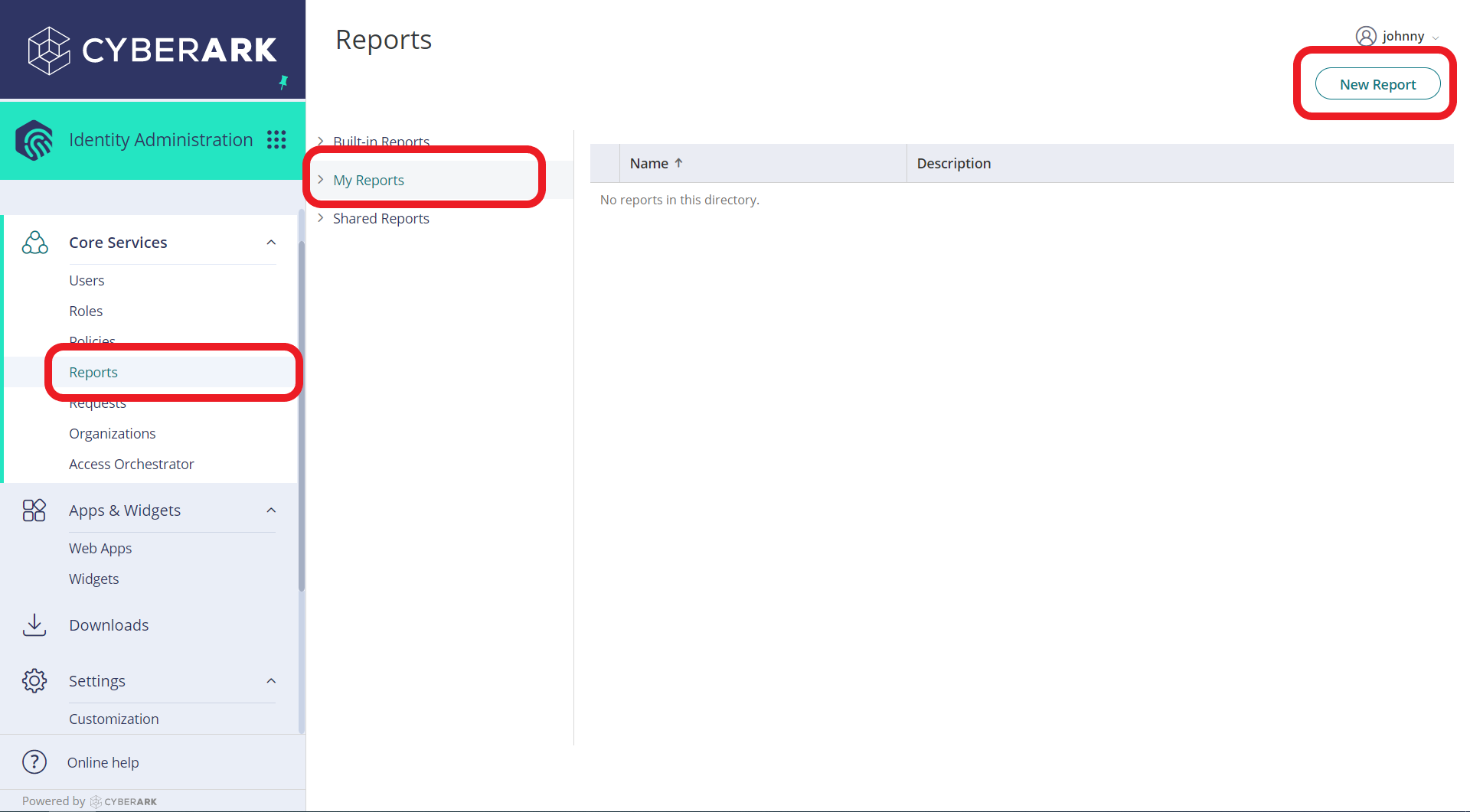Open the app switcher grid icon
The image size is (1470, 812).
(x=277, y=139)
